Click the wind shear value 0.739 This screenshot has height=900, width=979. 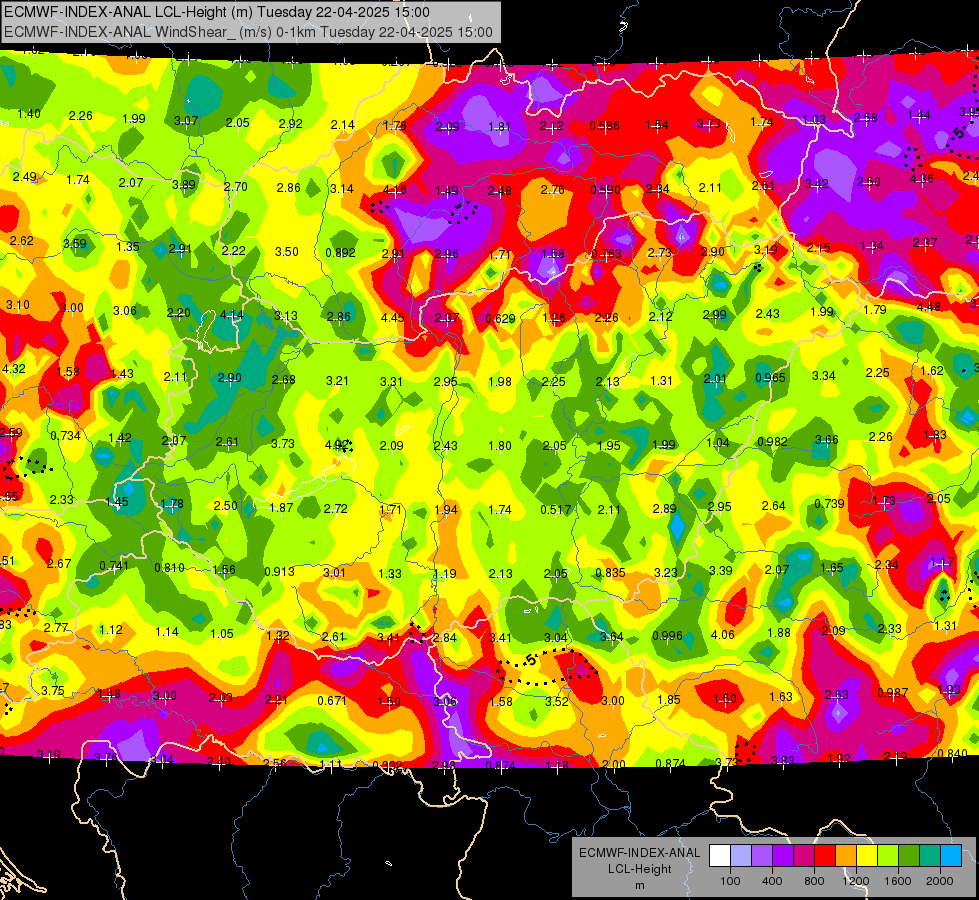click(x=829, y=503)
